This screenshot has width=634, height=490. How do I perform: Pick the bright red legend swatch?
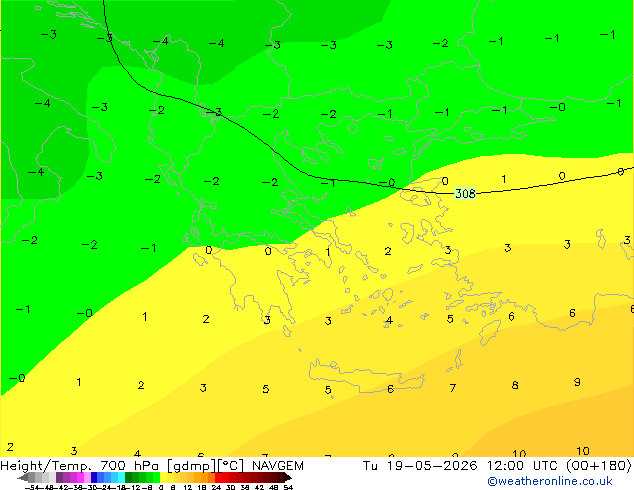pyautogui.click(x=218, y=477)
